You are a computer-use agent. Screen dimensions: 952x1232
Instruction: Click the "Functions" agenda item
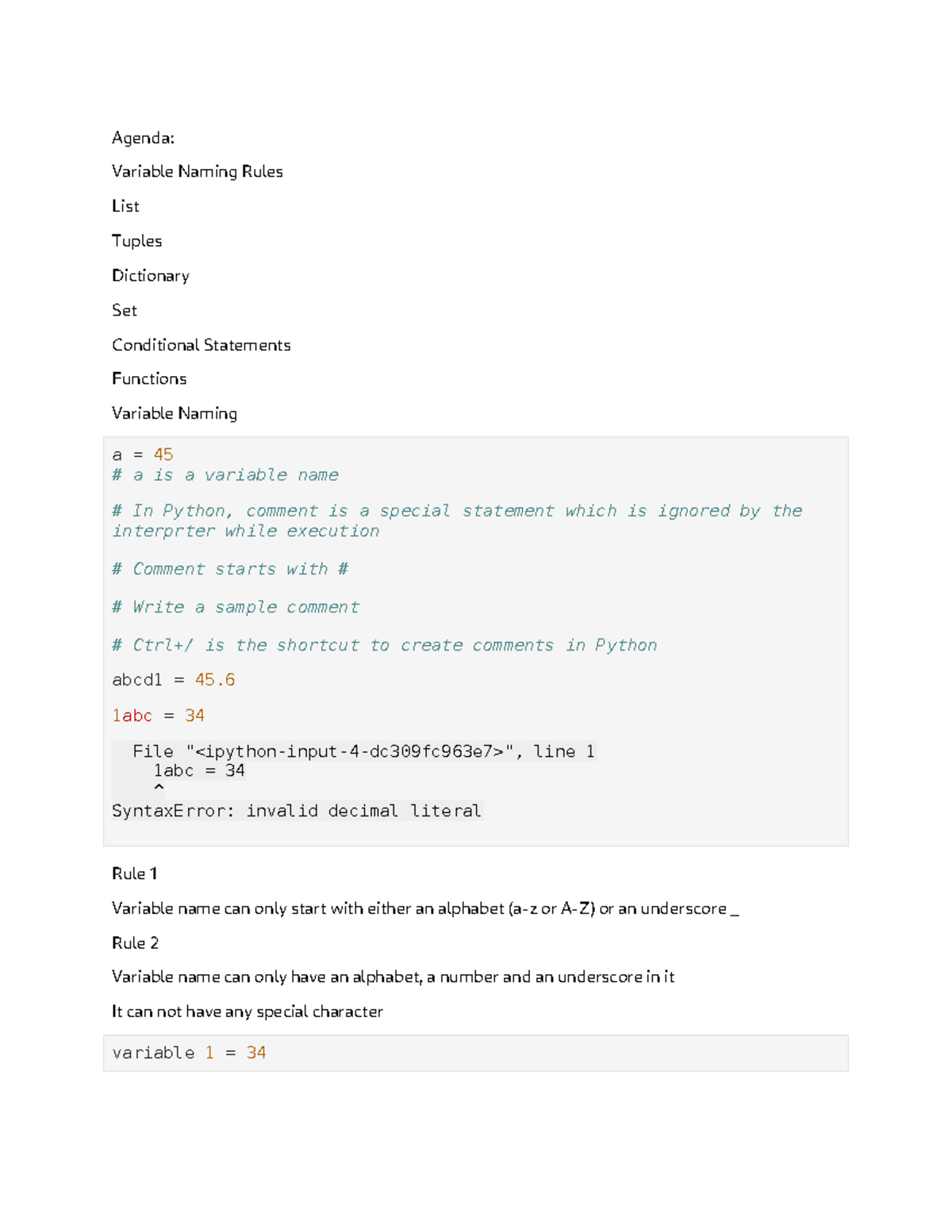[149, 379]
